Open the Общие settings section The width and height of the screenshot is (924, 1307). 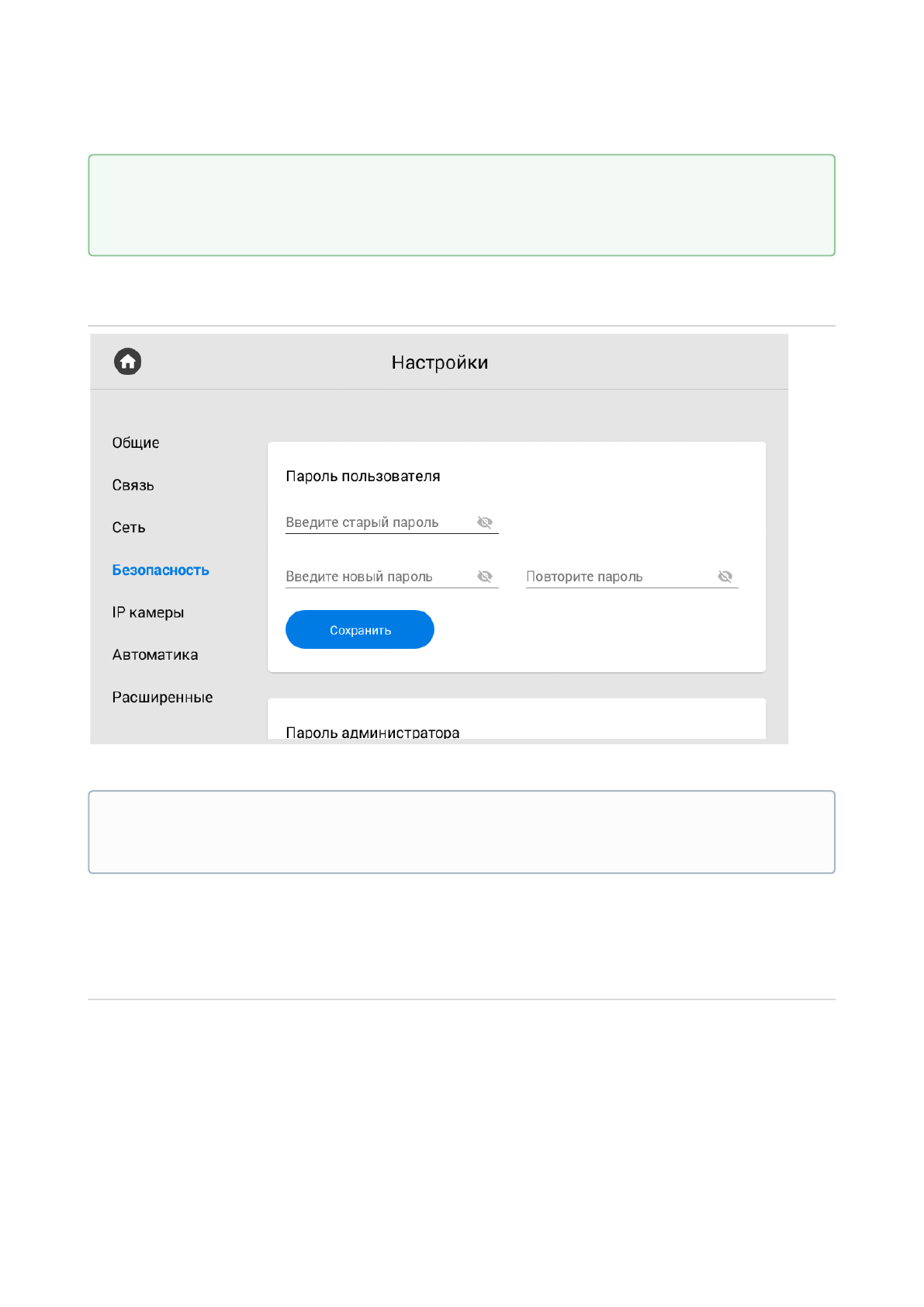tap(136, 443)
